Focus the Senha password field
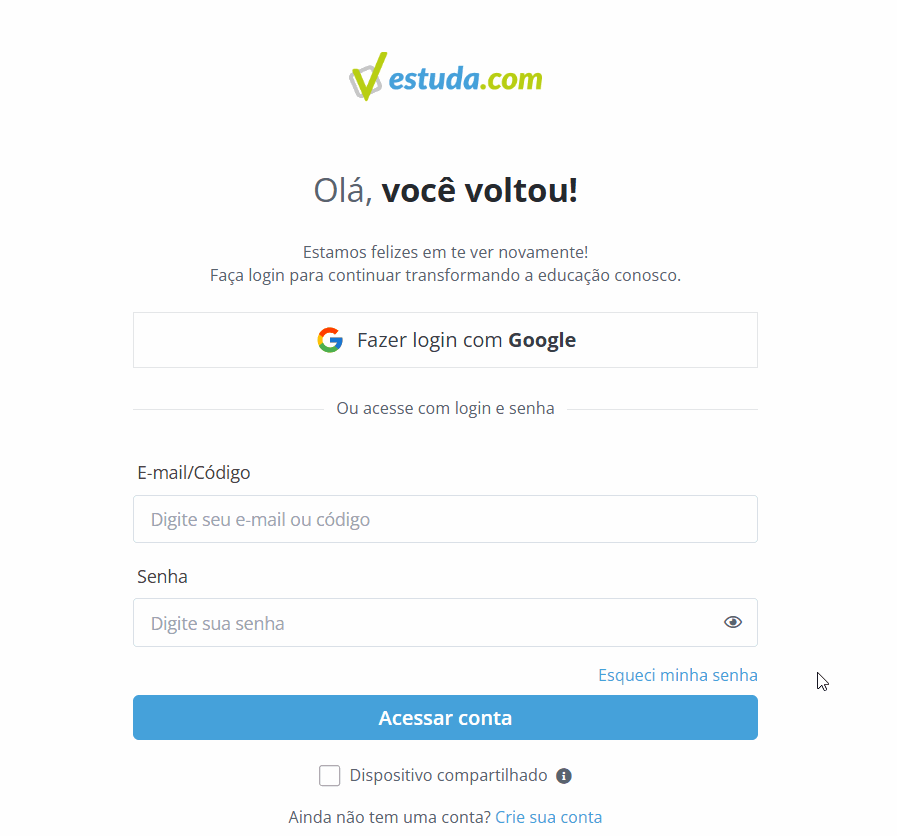The height and width of the screenshot is (836, 897). pyautogui.click(x=445, y=623)
